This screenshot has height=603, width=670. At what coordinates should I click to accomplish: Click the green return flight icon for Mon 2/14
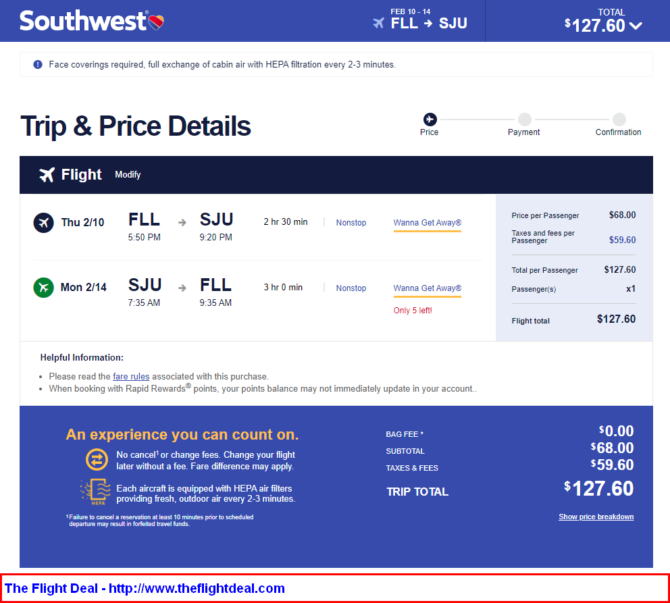[x=44, y=288]
